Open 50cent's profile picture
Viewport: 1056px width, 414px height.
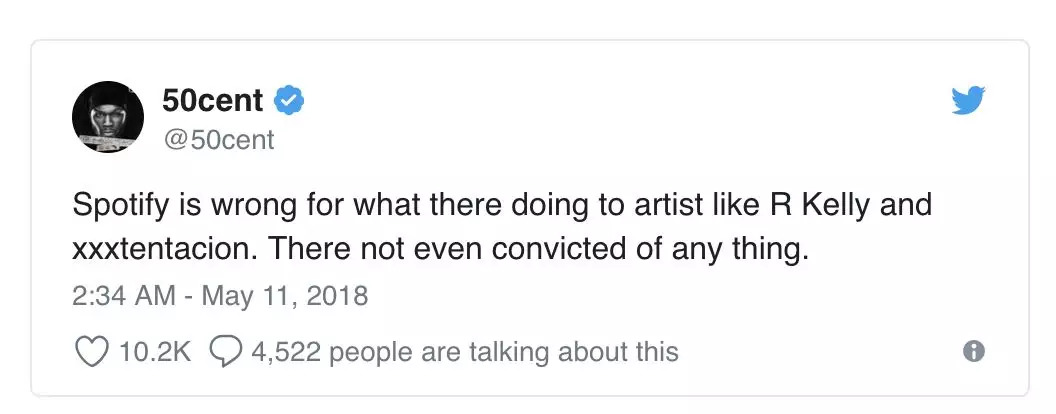pos(108,117)
